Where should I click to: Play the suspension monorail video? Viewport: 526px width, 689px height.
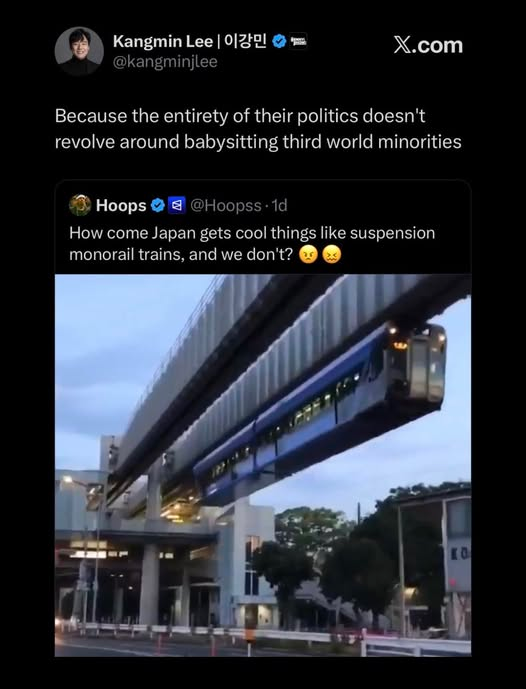263,465
